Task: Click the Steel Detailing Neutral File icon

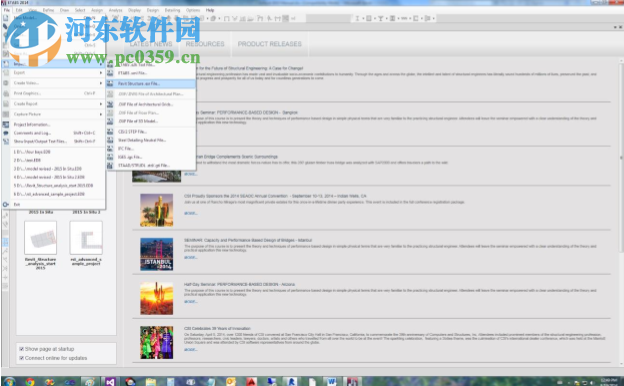Action: click(110, 140)
